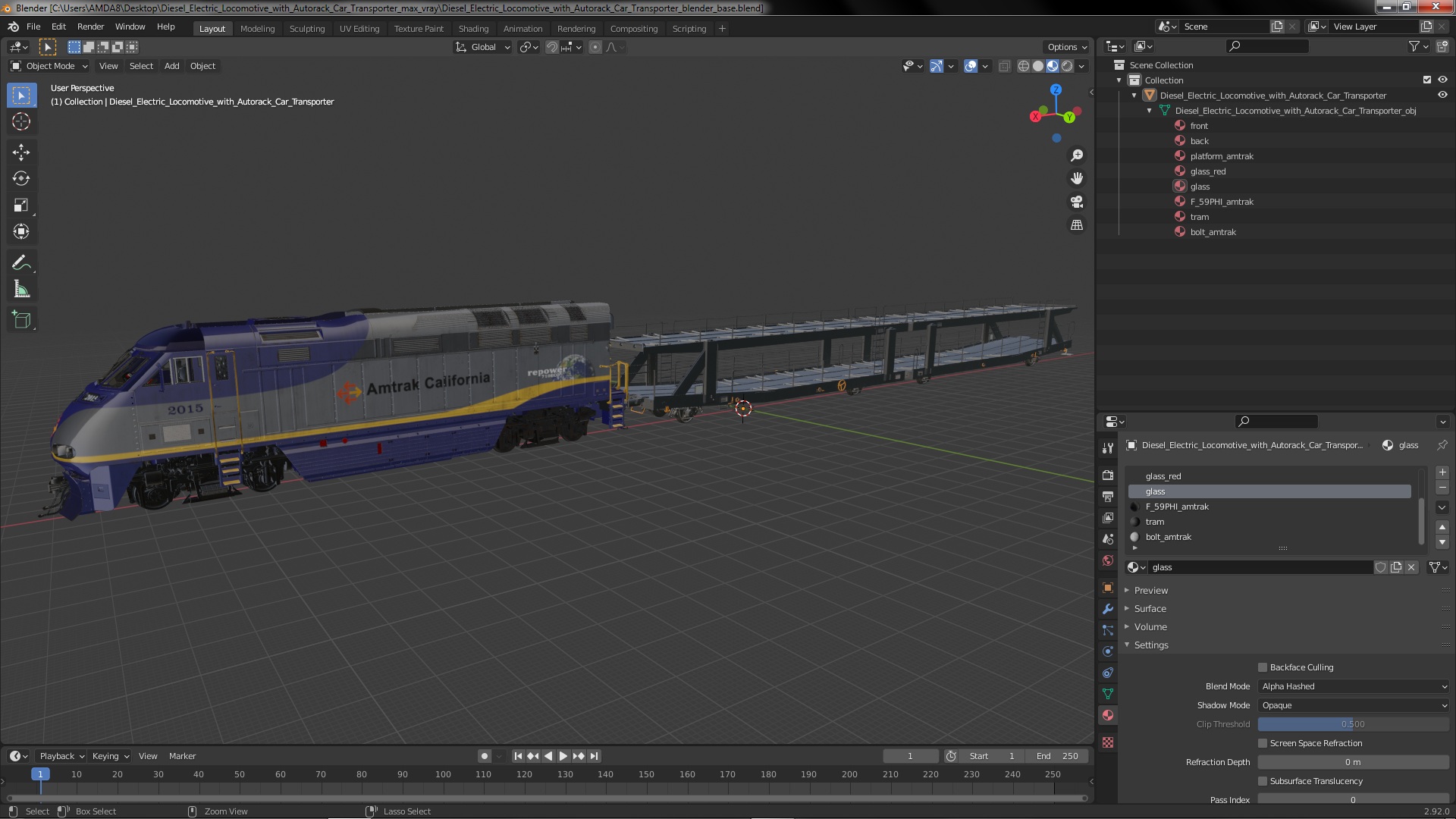
Task: Hide Collection with eye icon
Action: pyautogui.click(x=1442, y=80)
